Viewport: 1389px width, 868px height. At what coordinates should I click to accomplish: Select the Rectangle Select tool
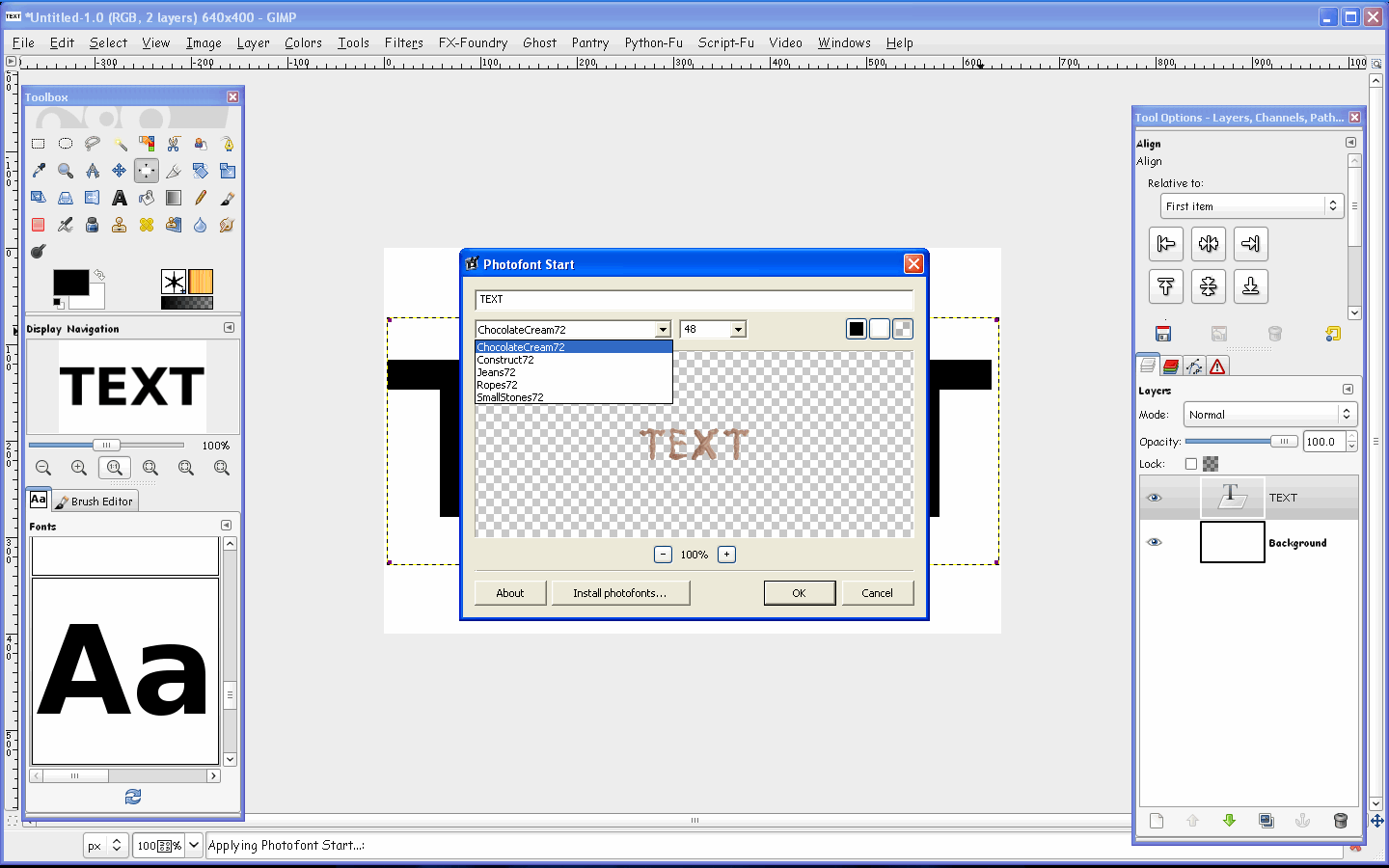pyautogui.click(x=39, y=144)
